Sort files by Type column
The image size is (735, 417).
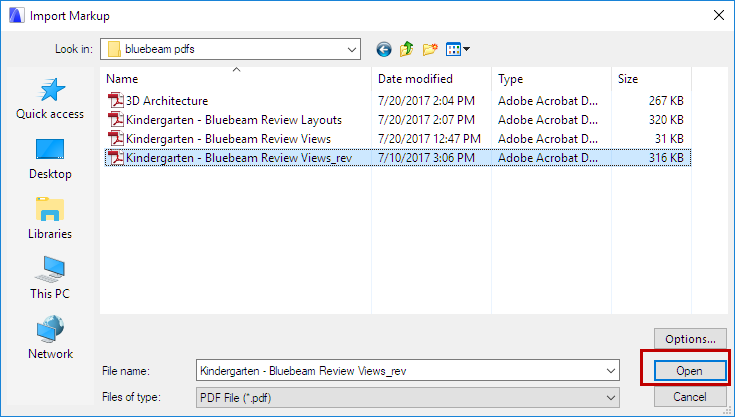tap(551, 79)
